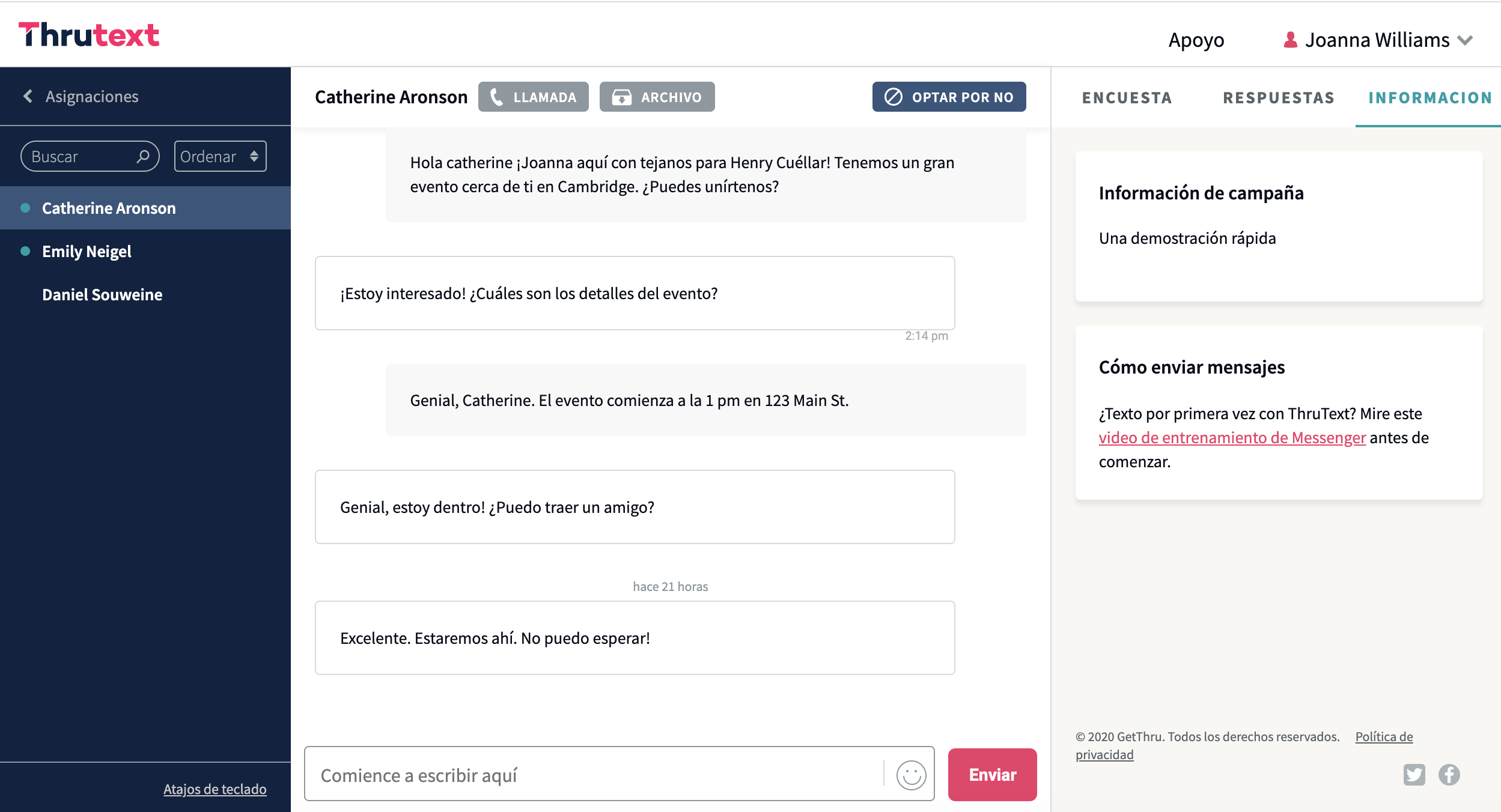Open the Facebook icon in footer
The height and width of the screenshot is (812, 1501).
coord(1449,775)
